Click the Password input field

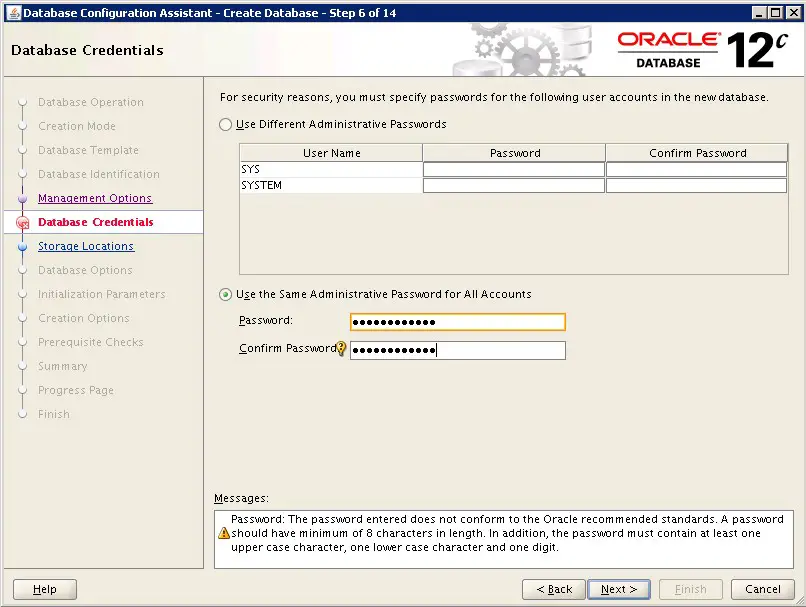[x=457, y=322]
